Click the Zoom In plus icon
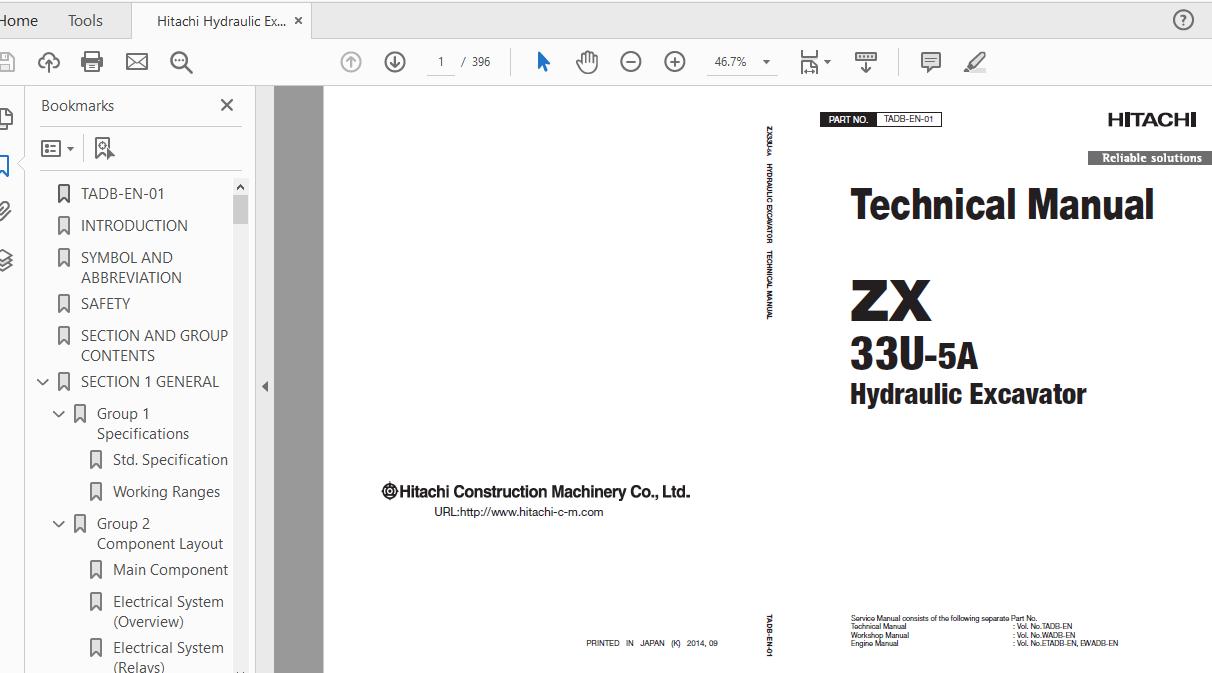The image size is (1212, 673). click(x=675, y=62)
